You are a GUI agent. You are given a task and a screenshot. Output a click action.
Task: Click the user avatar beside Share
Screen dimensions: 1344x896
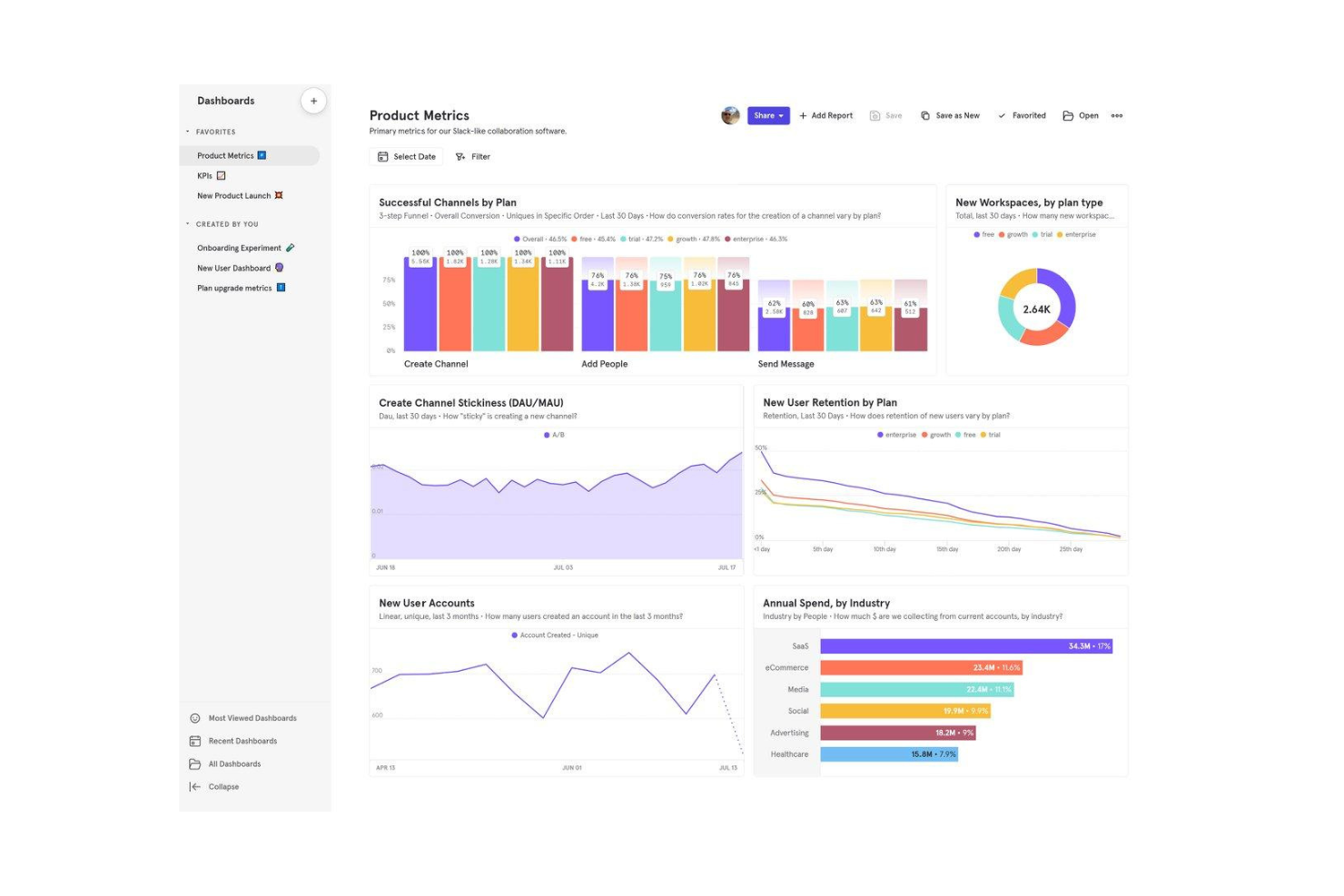[730, 115]
